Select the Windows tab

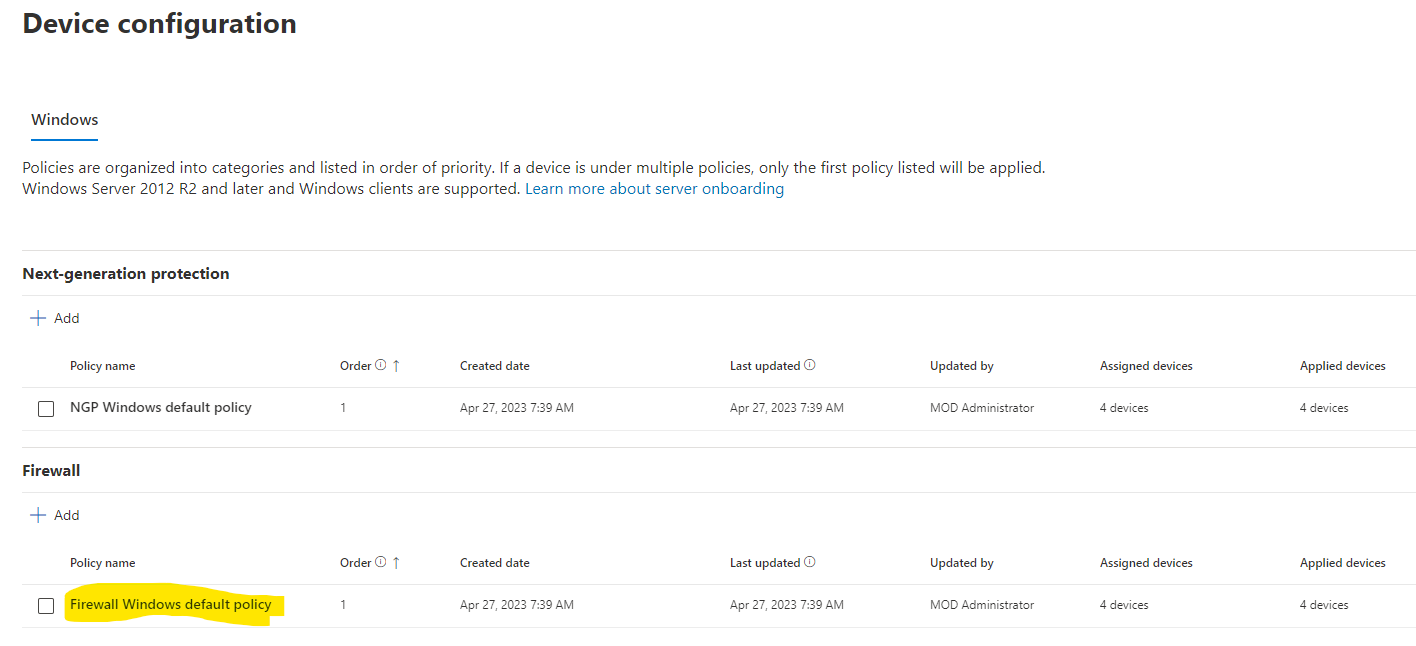pos(64,120)
